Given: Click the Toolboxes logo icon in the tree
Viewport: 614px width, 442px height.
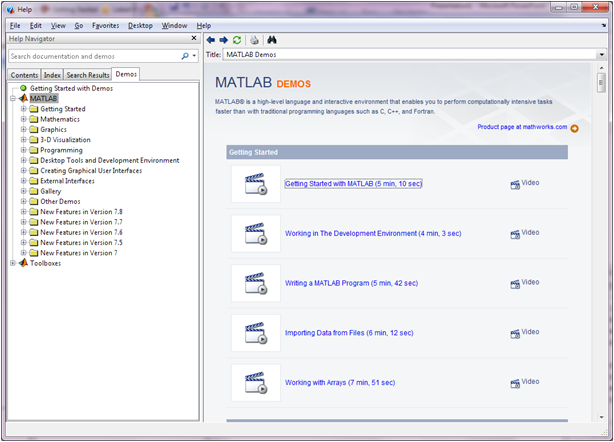Looking at the screenshot, I should pos(23,263).
